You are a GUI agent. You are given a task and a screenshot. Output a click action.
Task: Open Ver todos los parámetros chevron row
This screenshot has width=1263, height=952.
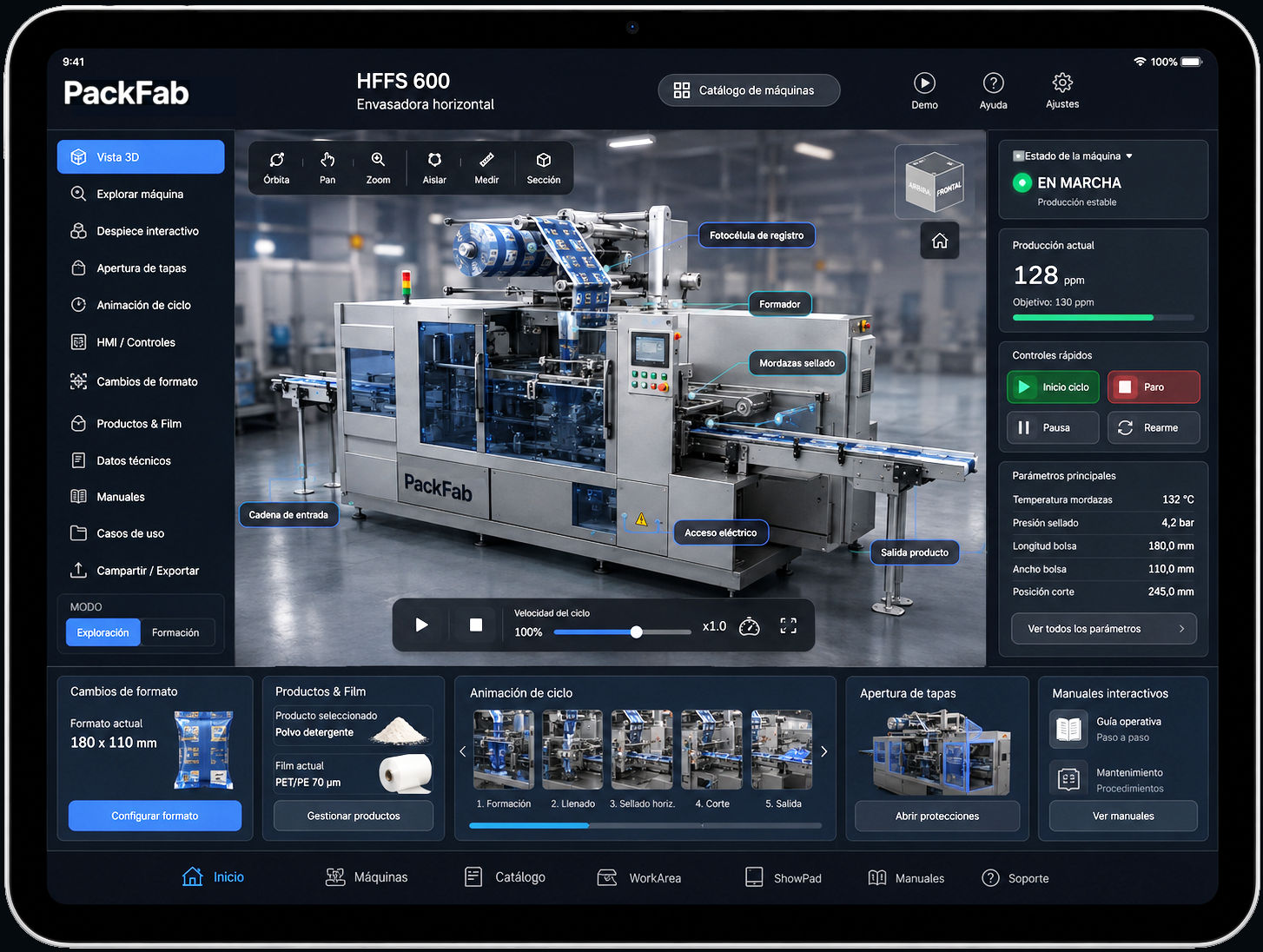pyautogui.click(x=1104, y=629)
